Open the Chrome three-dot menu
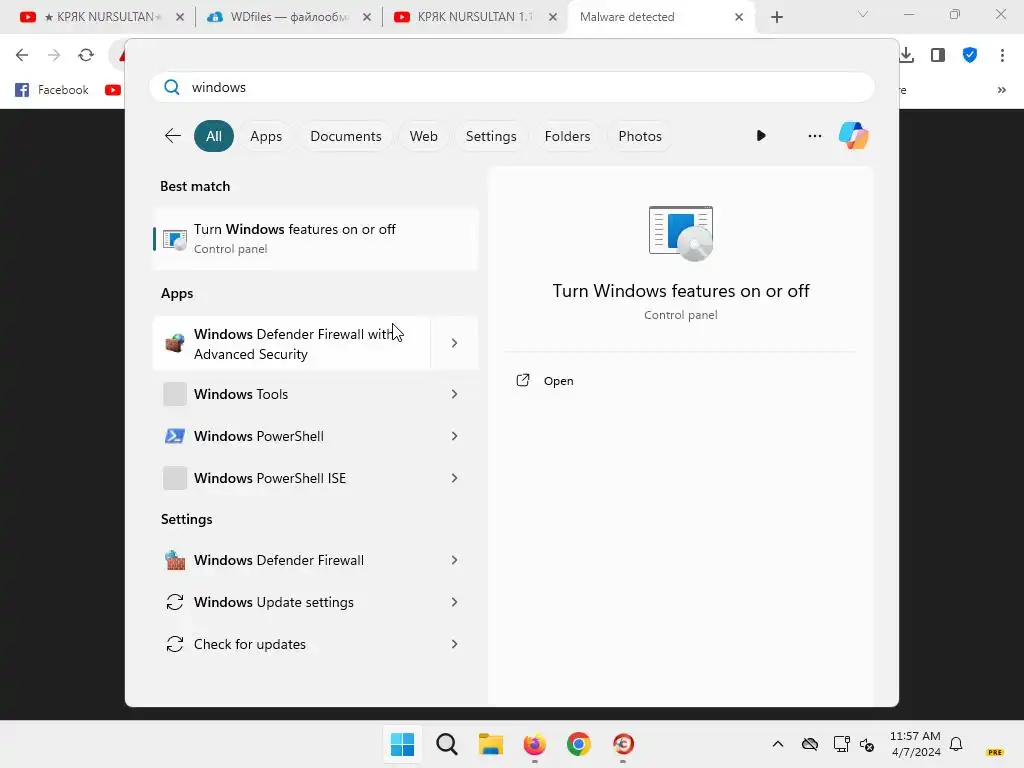This screenshot has width=1024, height=768. click(1002, 55)
